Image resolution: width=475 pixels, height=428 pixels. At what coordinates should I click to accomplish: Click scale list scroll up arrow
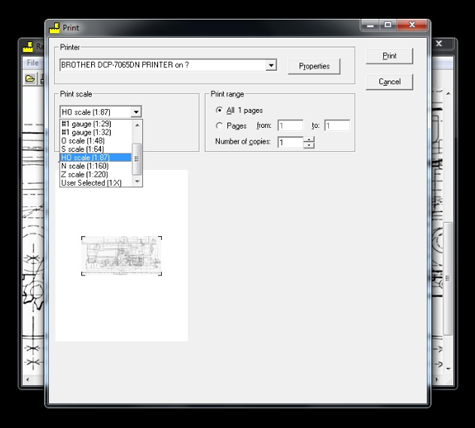137,125
